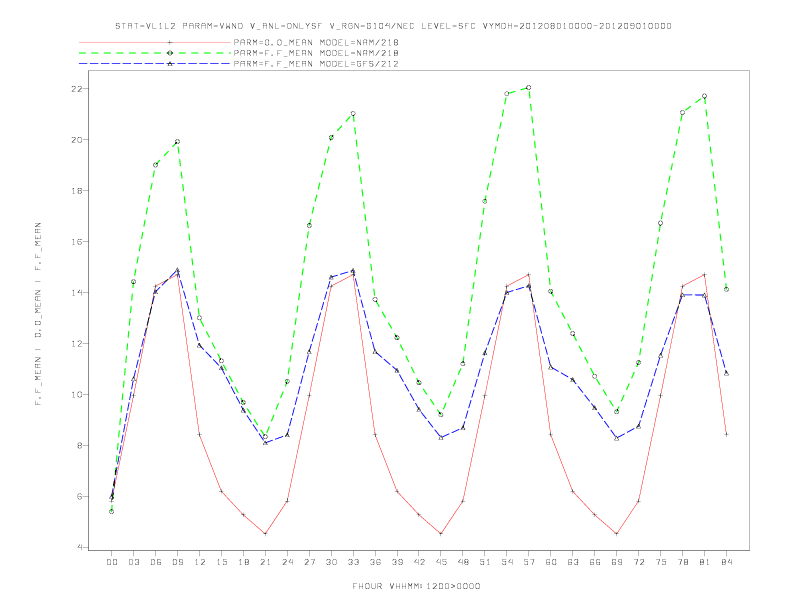Click x-axis tick label 81
The height and width of the screenshot is (612, 792).
pyautogui.click(x=705, y=562)
